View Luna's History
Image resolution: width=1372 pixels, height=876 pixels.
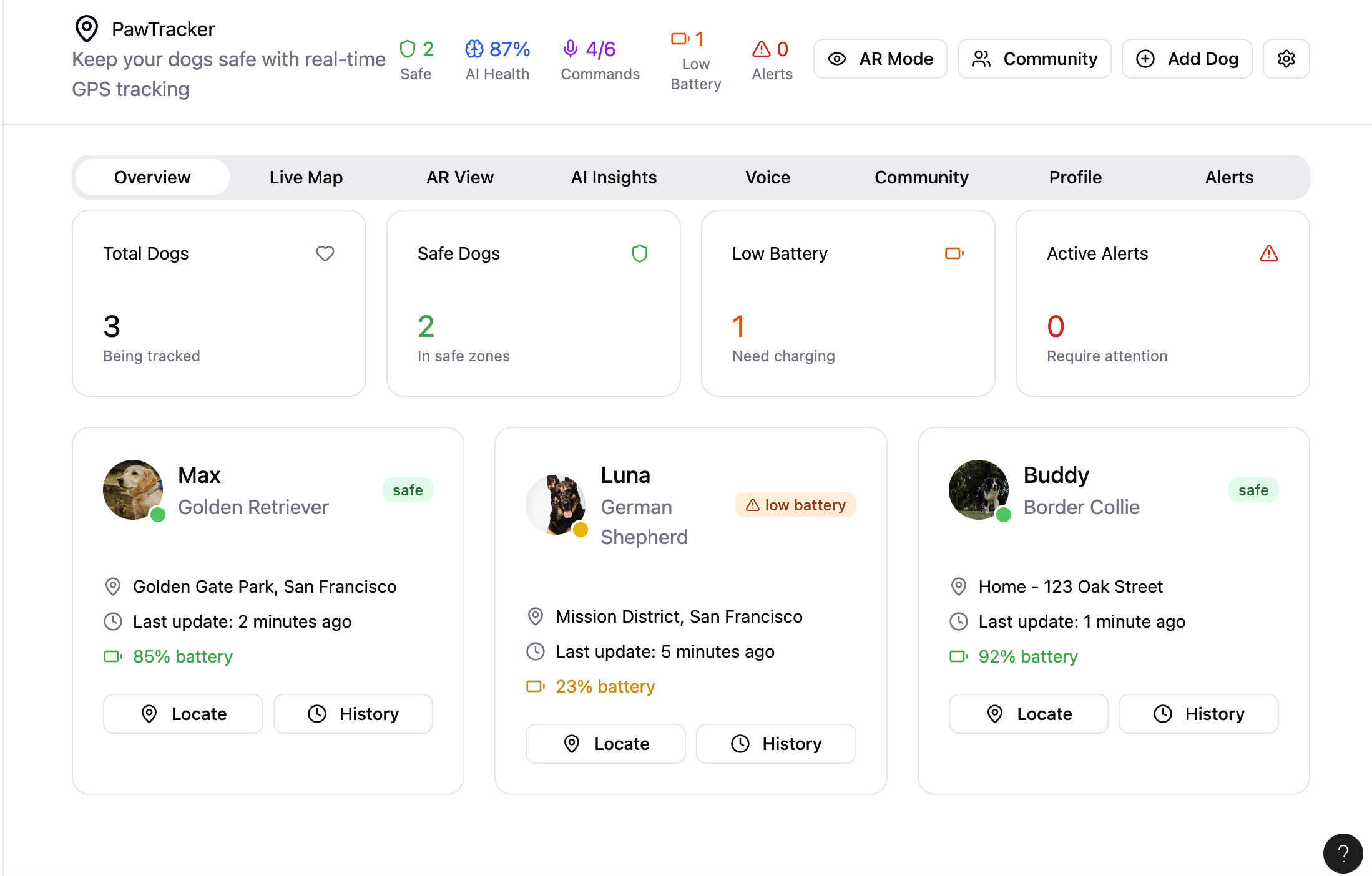(776, 744)
